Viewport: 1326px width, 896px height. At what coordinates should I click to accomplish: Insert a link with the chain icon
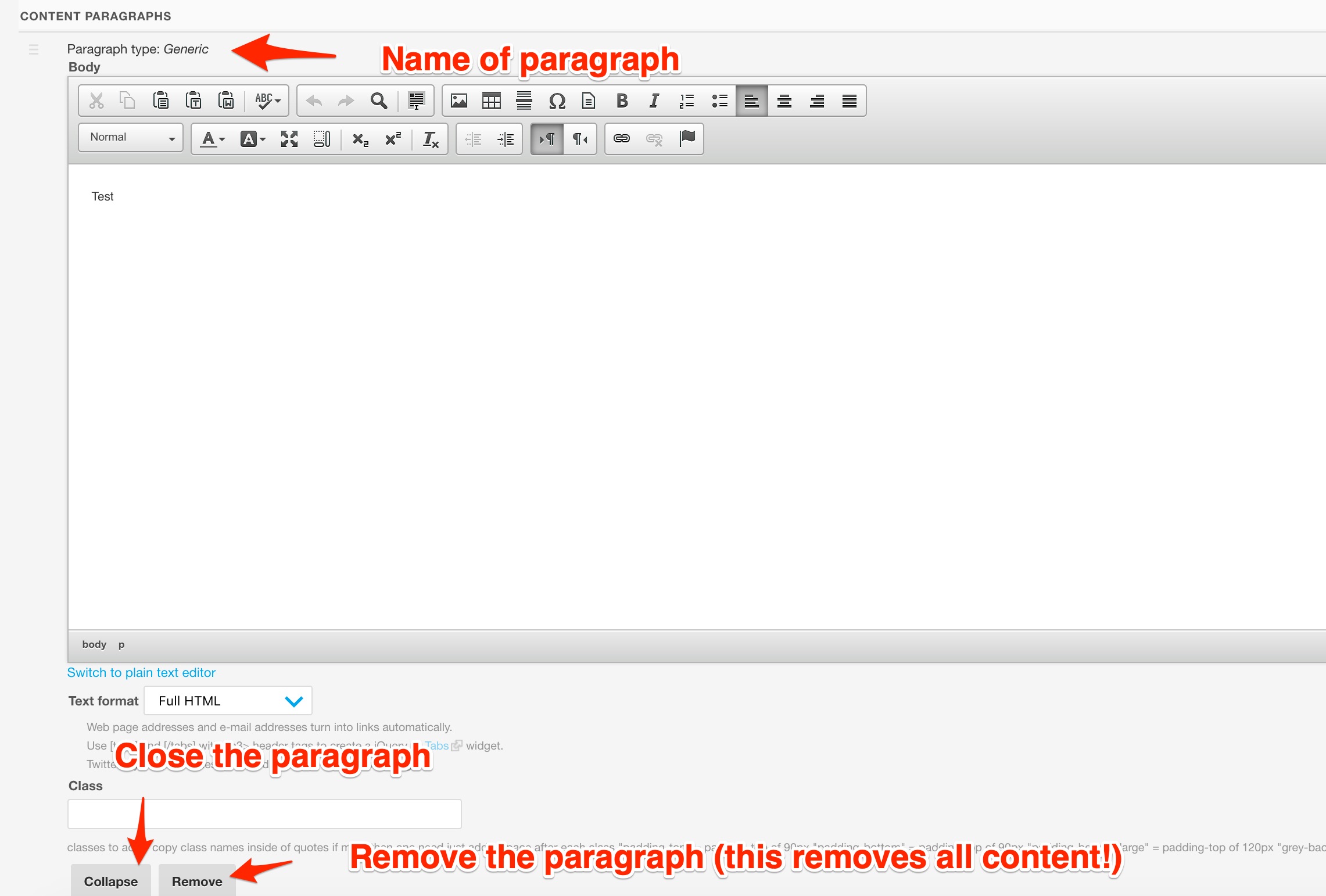pyautogui.click(x=622, y=139)
